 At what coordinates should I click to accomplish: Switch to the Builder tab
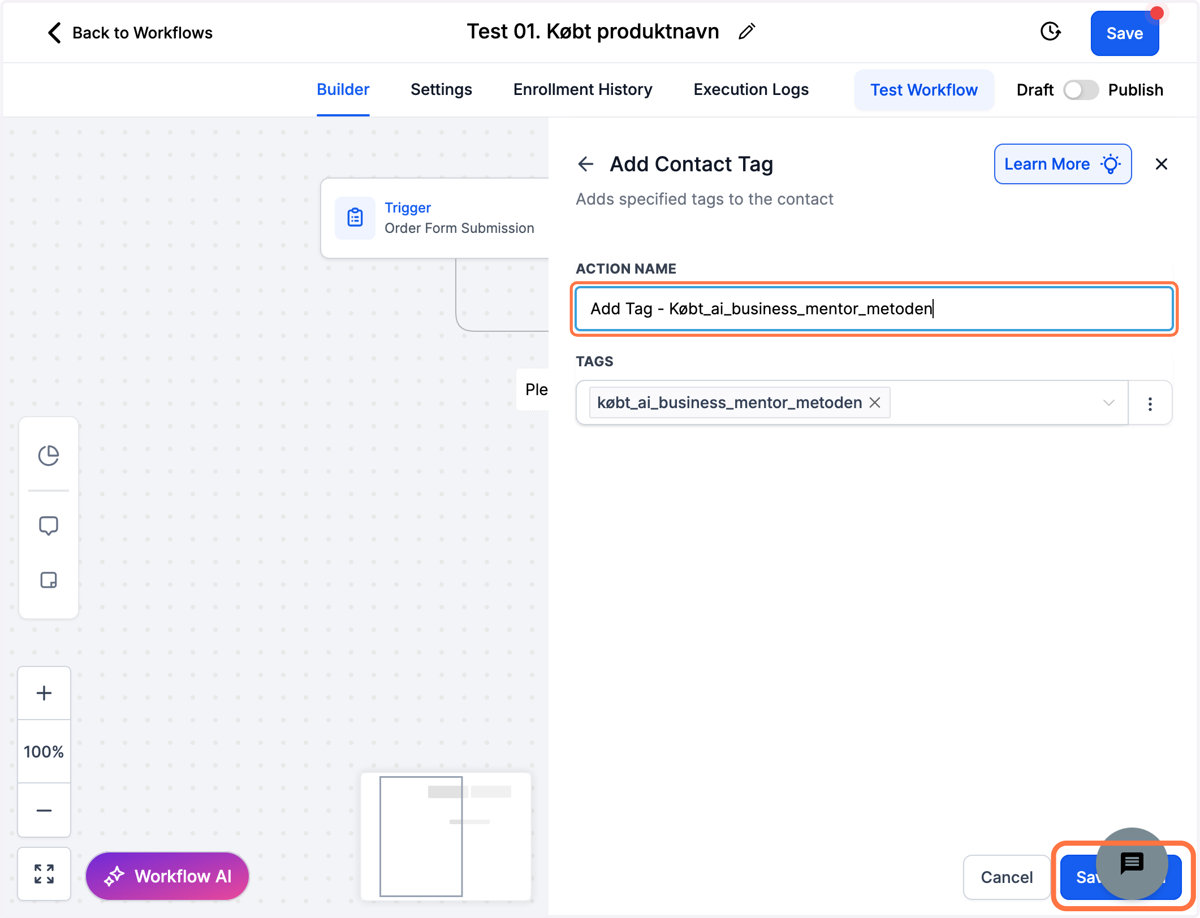click(343, 89)
